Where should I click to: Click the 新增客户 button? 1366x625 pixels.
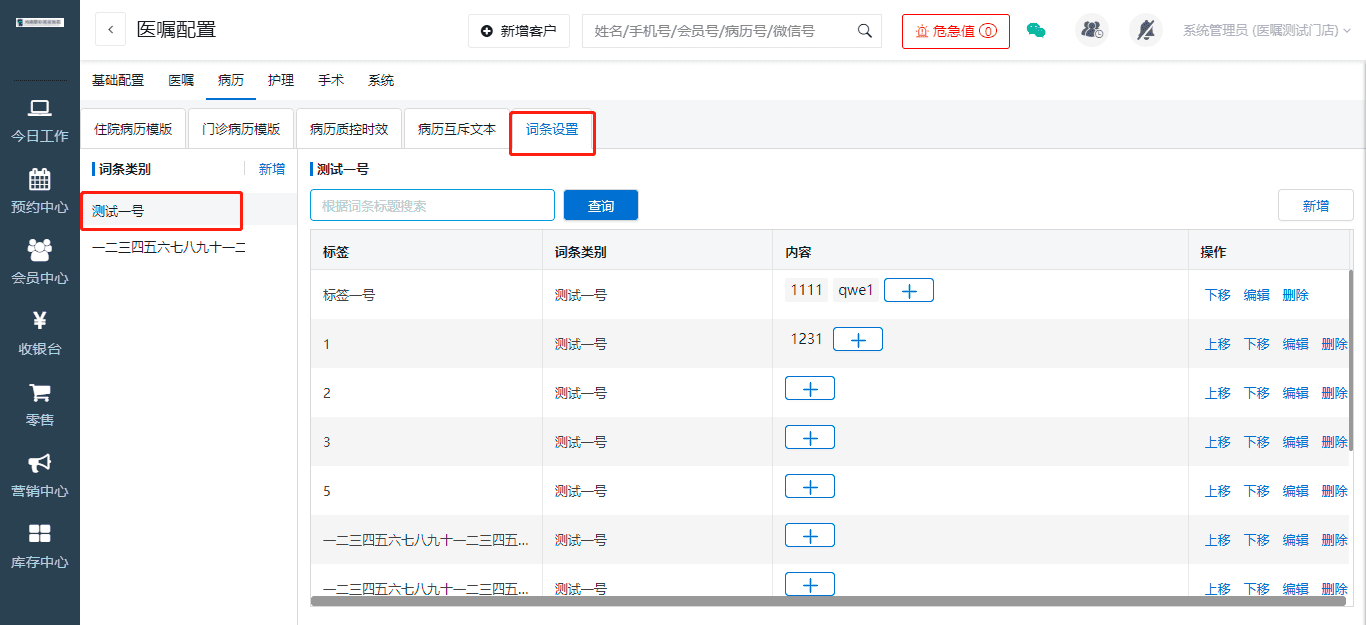tap(519, 31)
